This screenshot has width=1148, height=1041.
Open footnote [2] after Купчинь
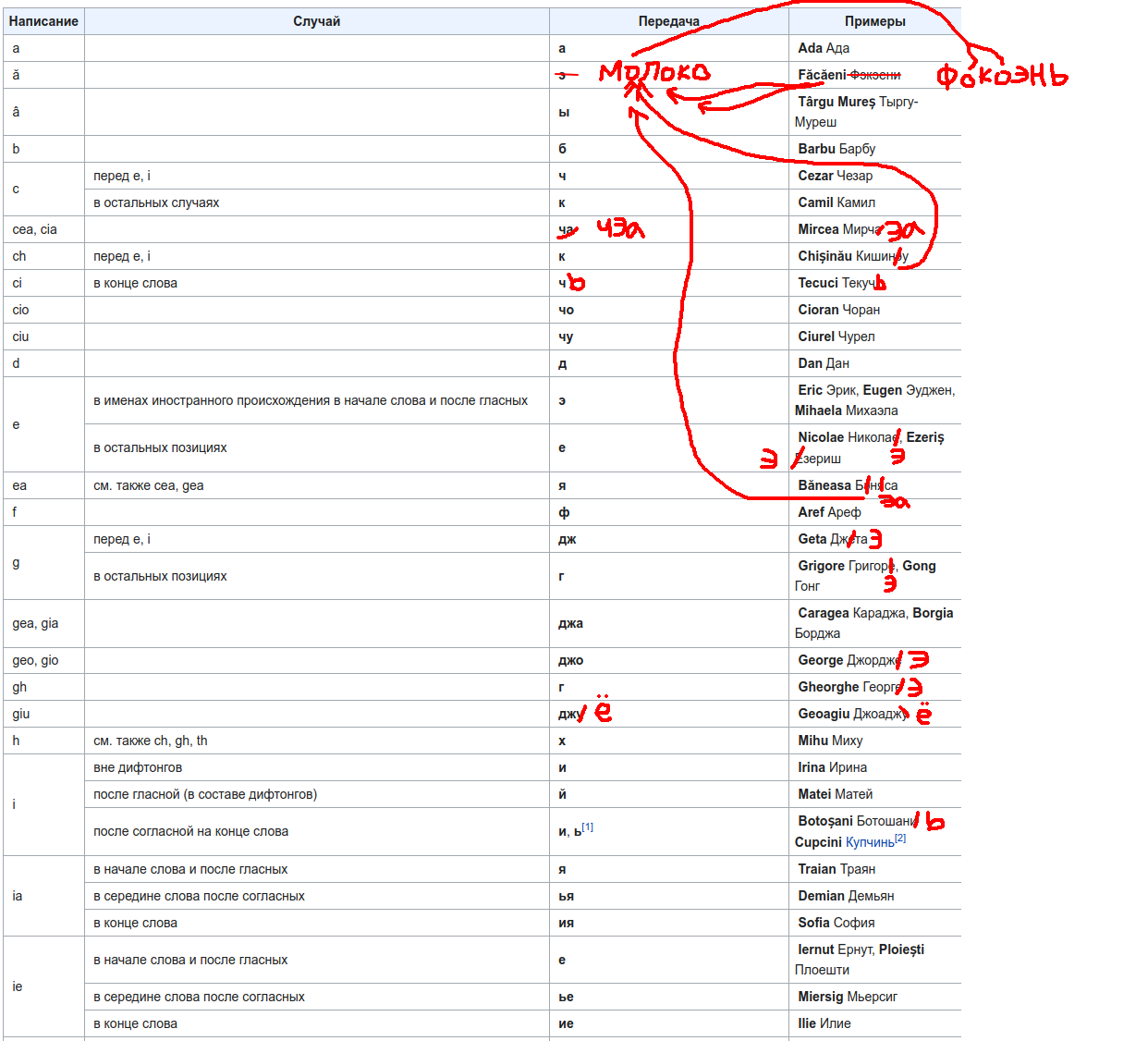[900, 839]
